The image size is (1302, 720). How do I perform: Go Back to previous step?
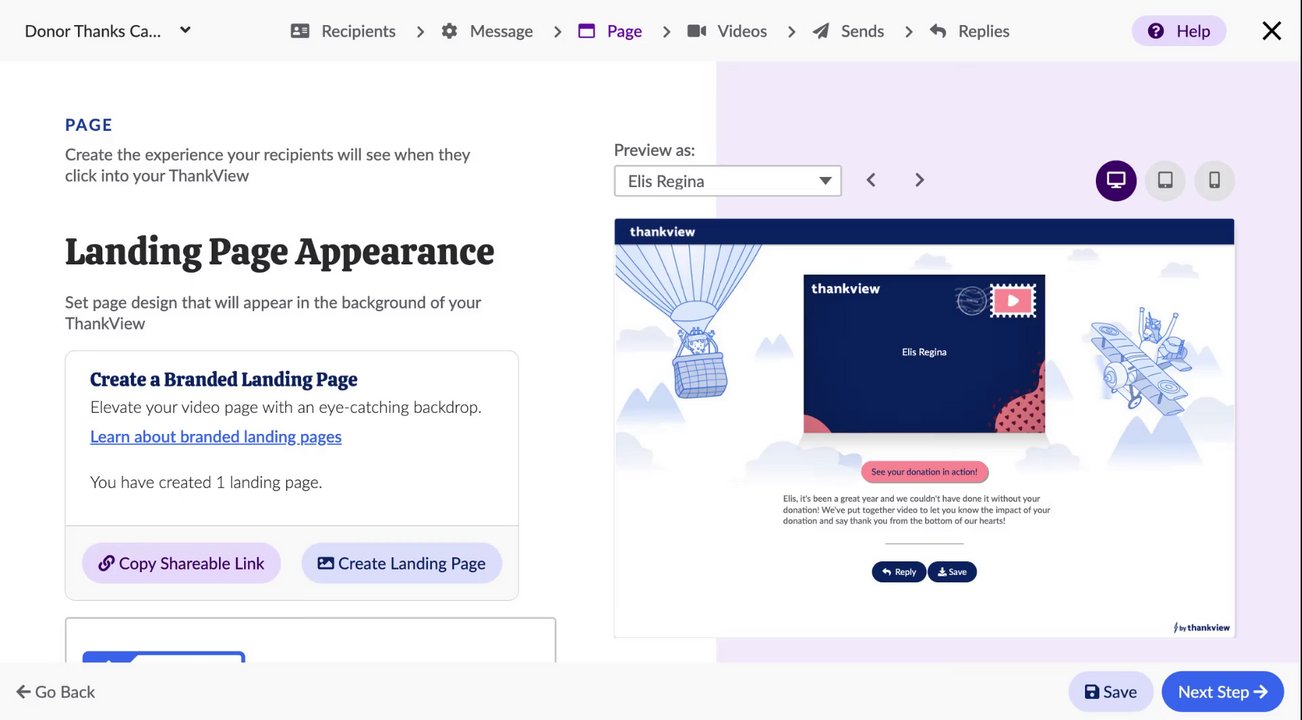56,692
